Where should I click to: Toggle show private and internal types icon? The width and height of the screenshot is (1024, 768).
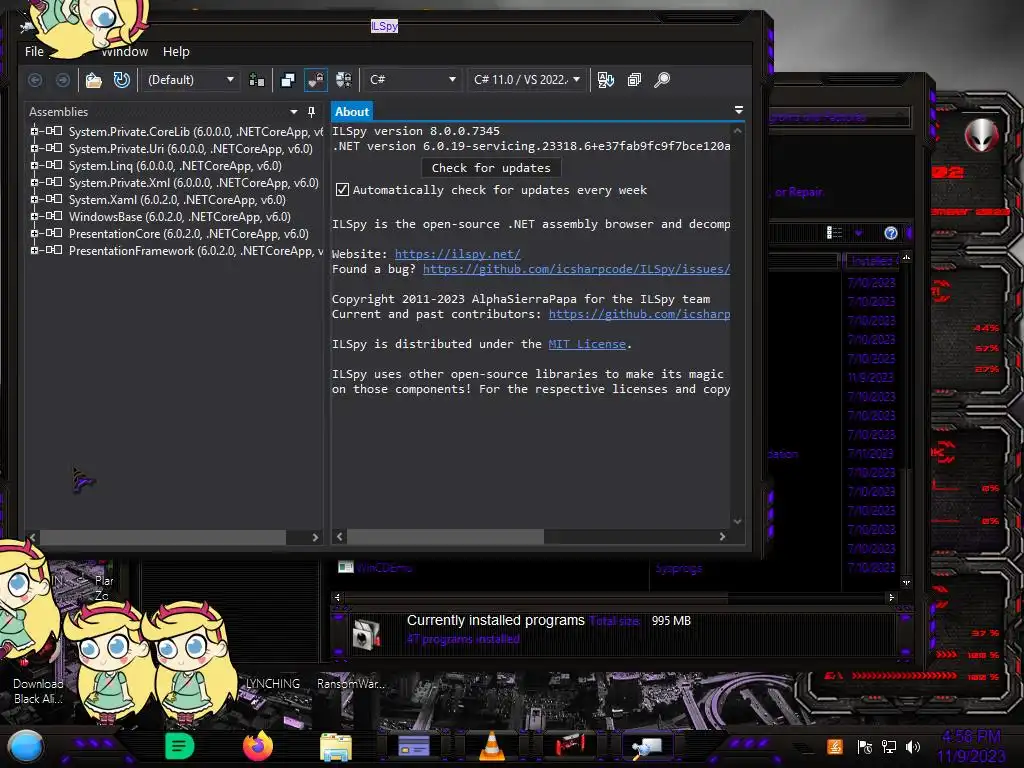pos(315,80)
